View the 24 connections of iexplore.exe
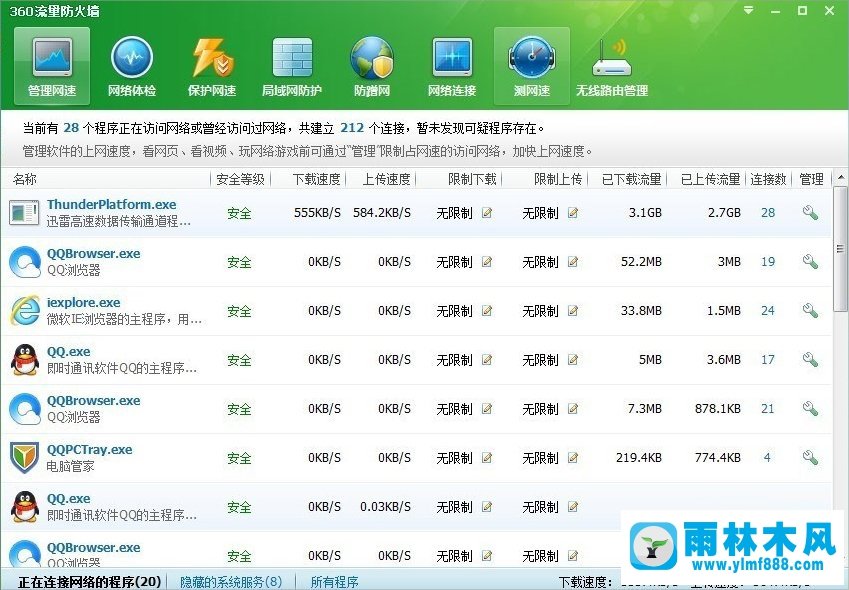The width and height of the screenshot is (849, 590). click(x=768, y=311)
